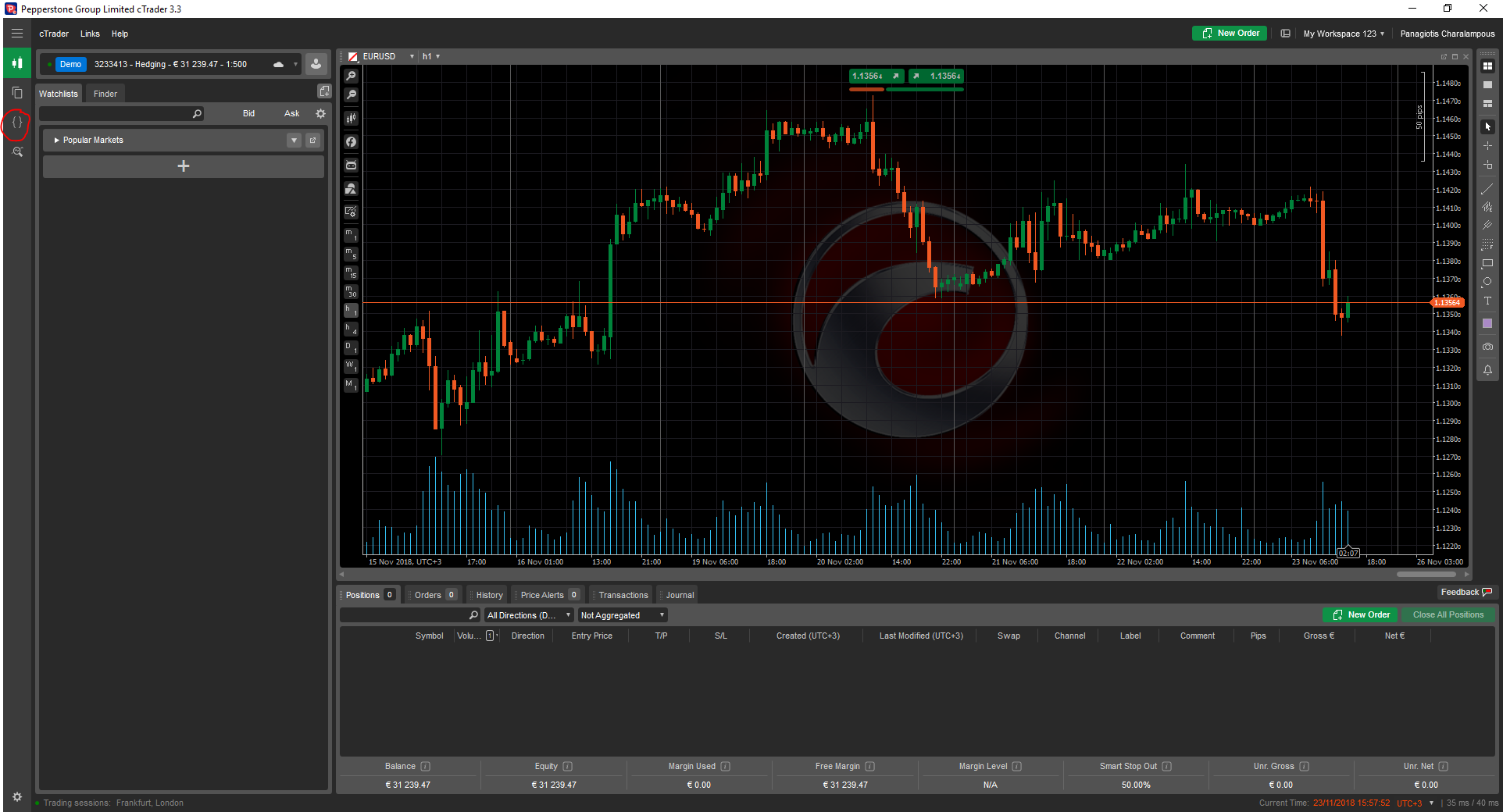Select the equidistant channel tool
Screen dimensions: 1503x812
(x=1487, y=208)
